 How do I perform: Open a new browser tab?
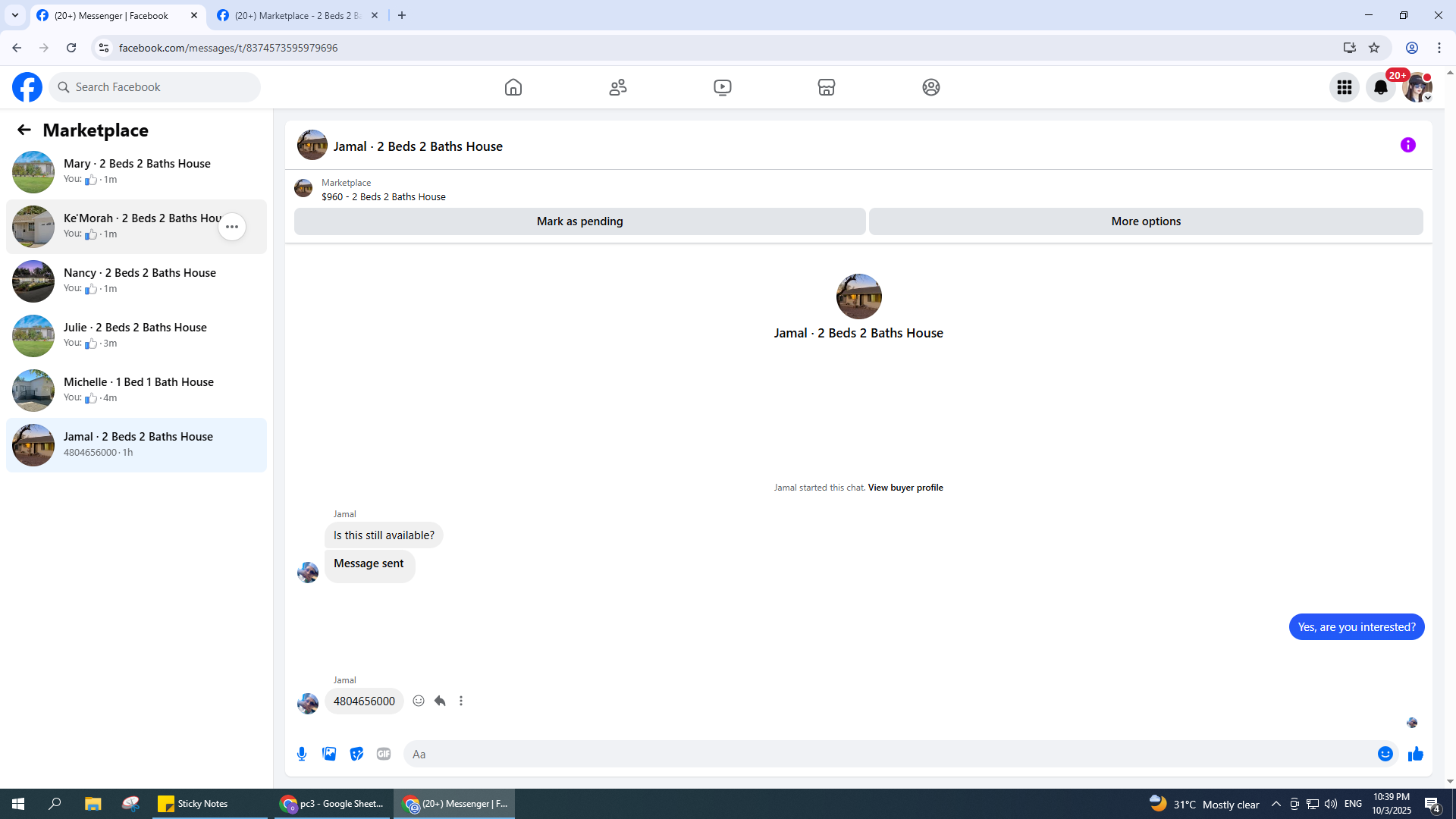click(x=402, y=15)
